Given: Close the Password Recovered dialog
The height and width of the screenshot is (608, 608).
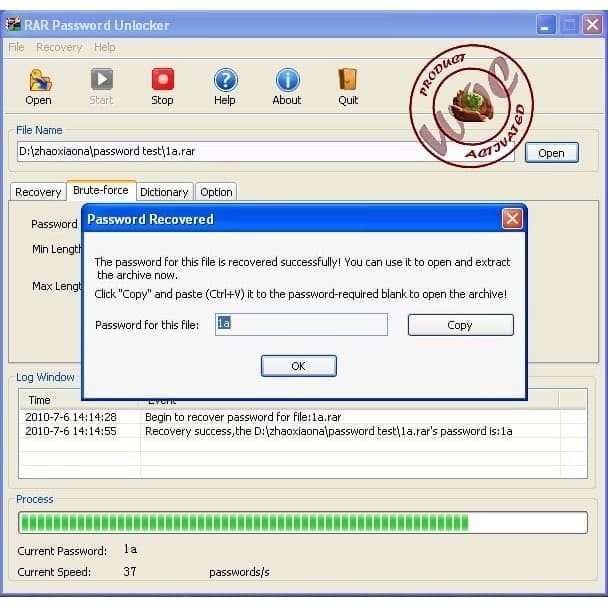Looking at the screenshot, I should (512, 219).
